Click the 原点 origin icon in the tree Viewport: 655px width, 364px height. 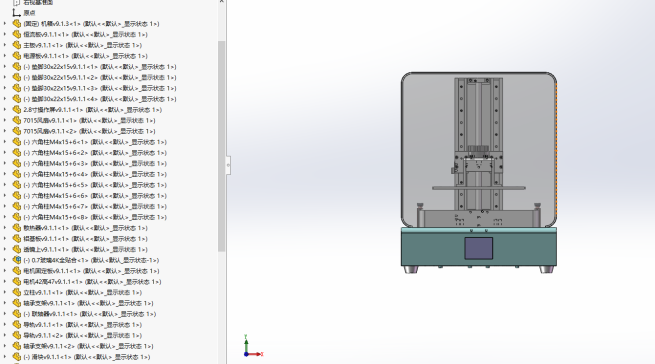(x=17, y=13)
